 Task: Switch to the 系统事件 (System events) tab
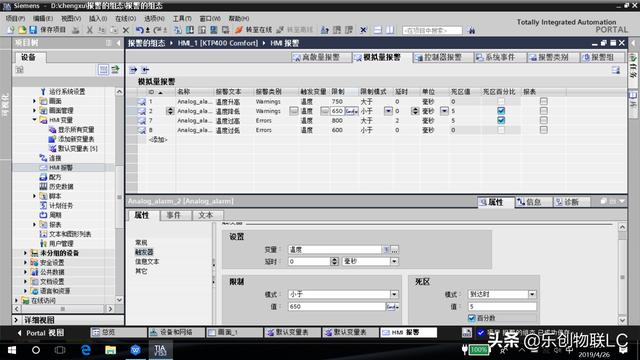500,58
